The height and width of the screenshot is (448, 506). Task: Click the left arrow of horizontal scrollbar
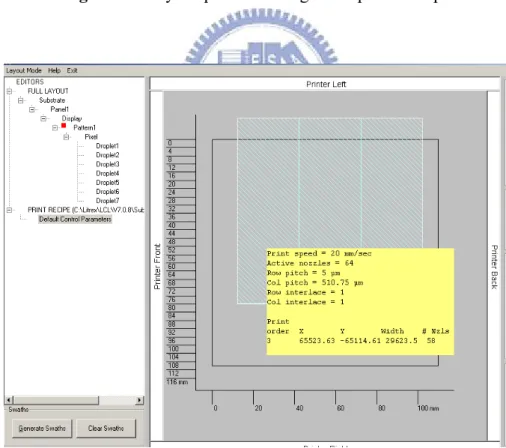point(9,400)
